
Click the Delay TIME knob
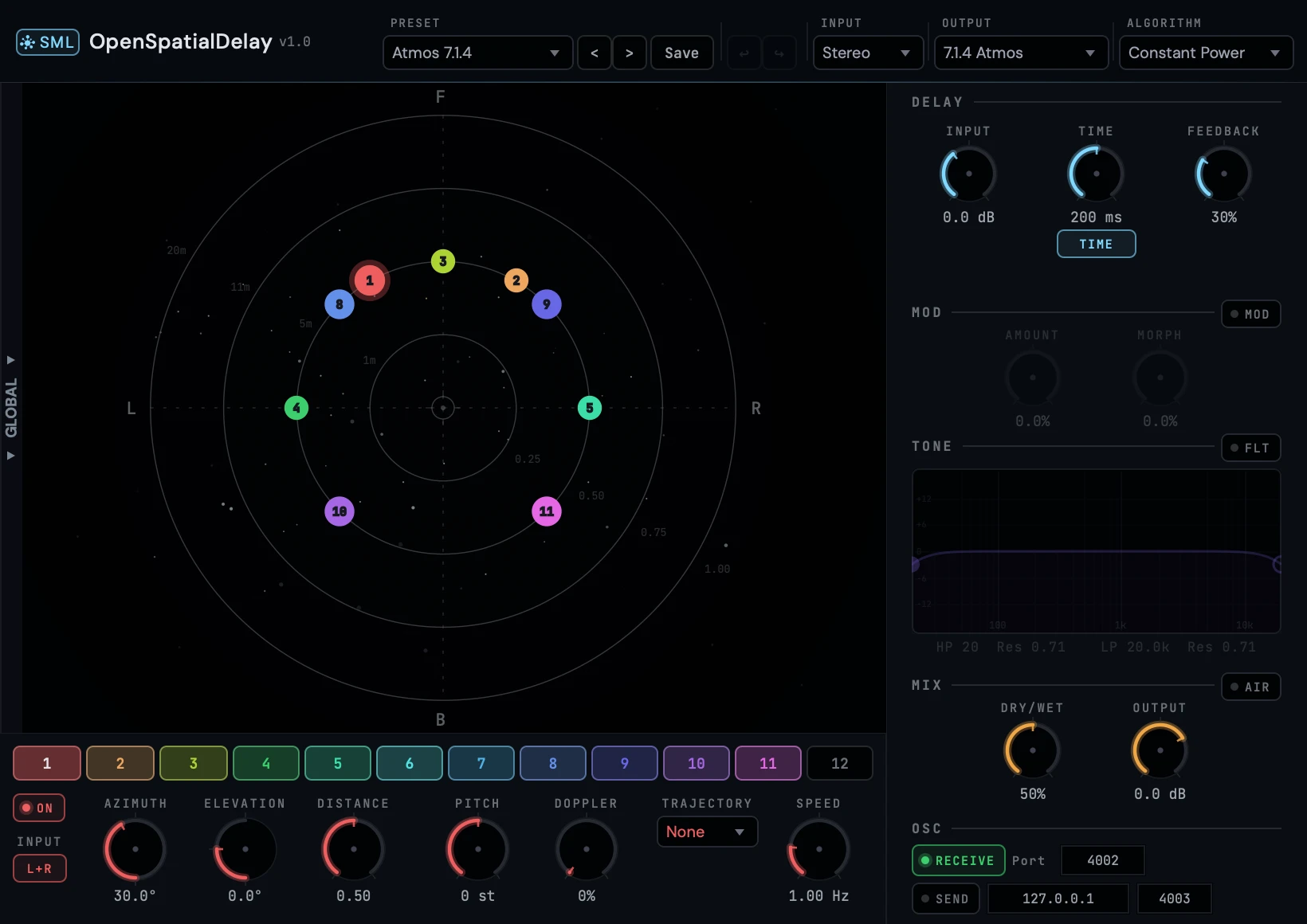(x=1097, y=174)
